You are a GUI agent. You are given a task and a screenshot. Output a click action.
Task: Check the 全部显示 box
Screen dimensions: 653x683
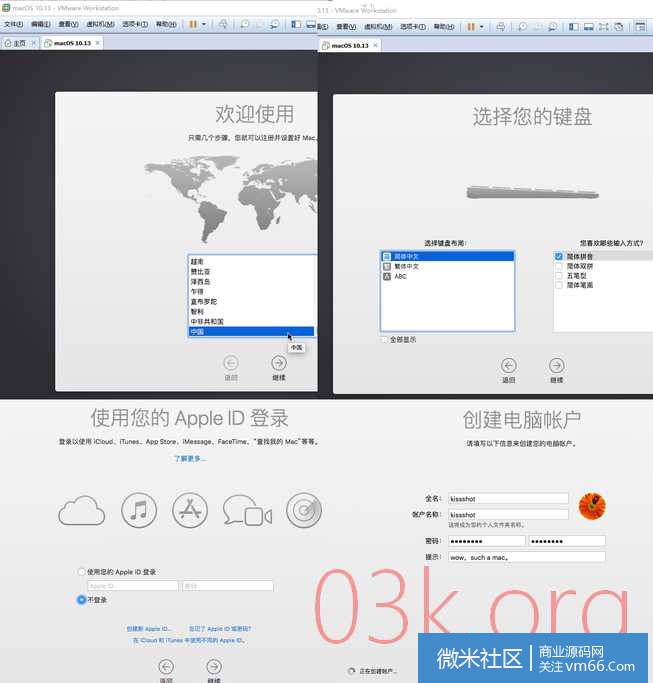point(384,339)
